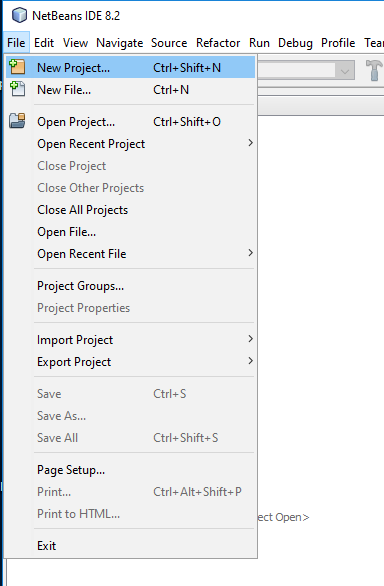
Task: Expand the Export Project submenu arrow
Action: click(x=251, y=361)
